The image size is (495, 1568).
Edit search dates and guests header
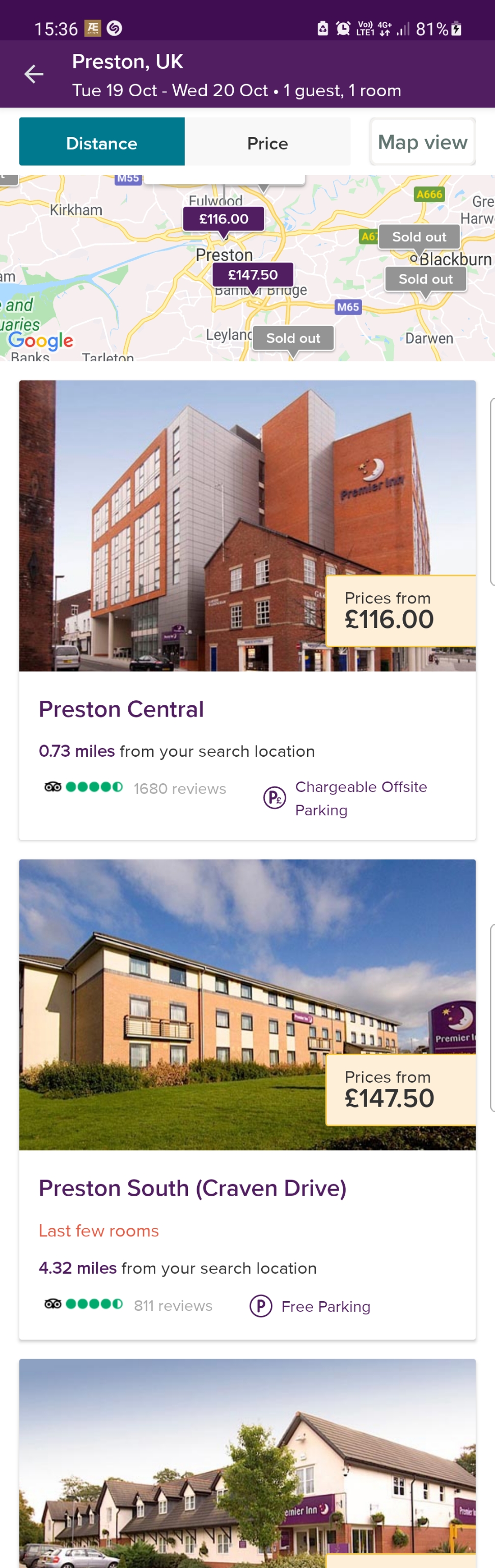[x=236, y=90]
